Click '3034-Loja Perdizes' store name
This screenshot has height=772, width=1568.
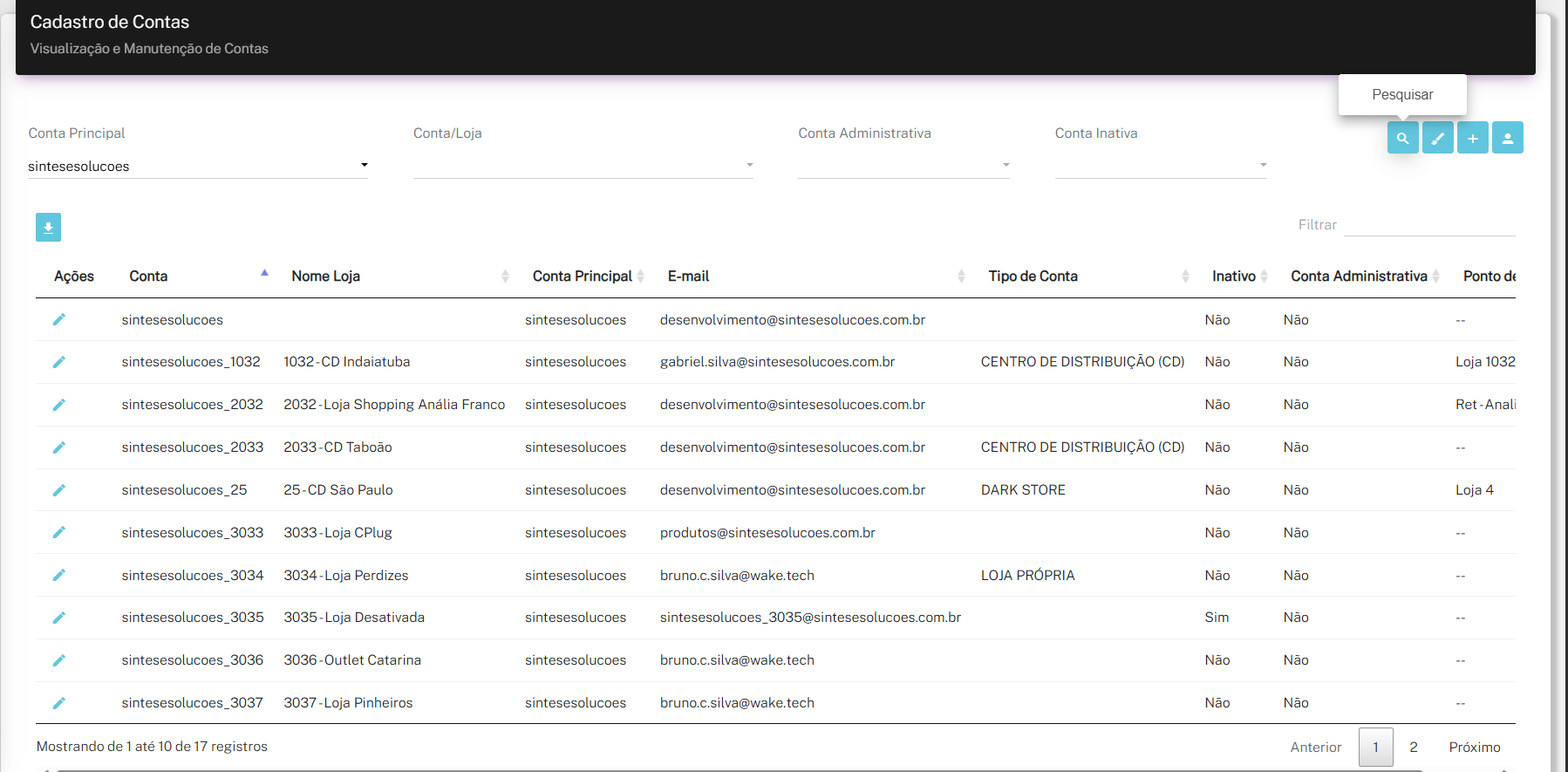point(345,575)
